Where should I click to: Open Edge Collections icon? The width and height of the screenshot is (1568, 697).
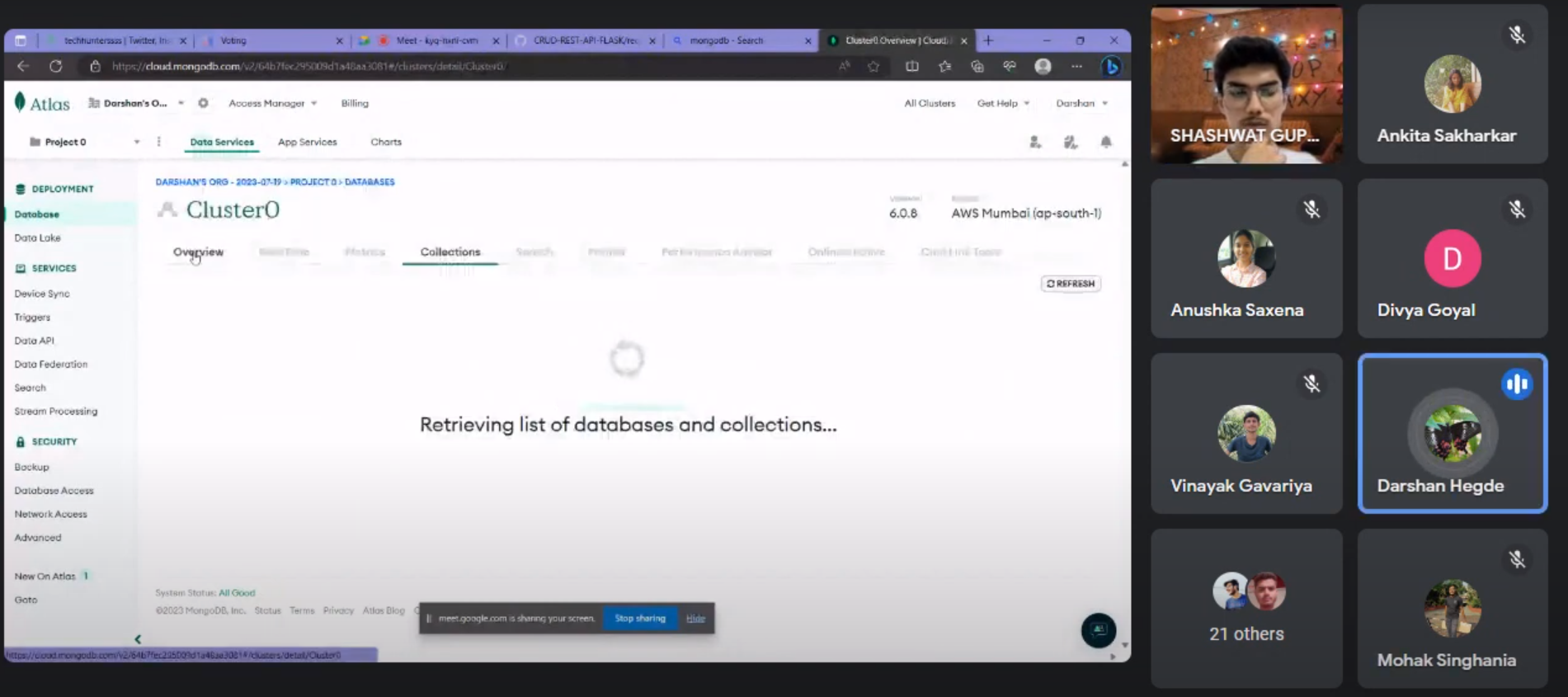(x=977, y=66)
